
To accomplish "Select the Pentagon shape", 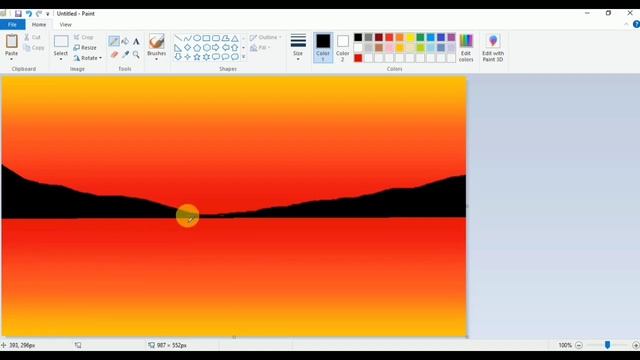I will 197,47.
